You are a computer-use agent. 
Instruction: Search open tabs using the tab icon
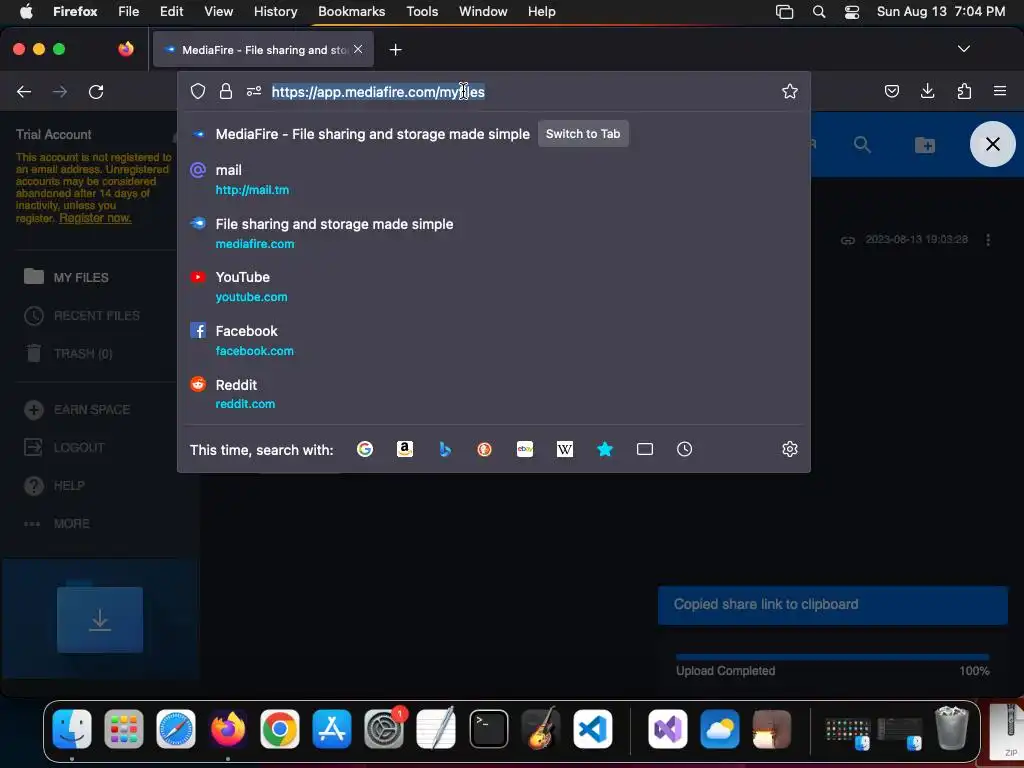tap(645, 449)
